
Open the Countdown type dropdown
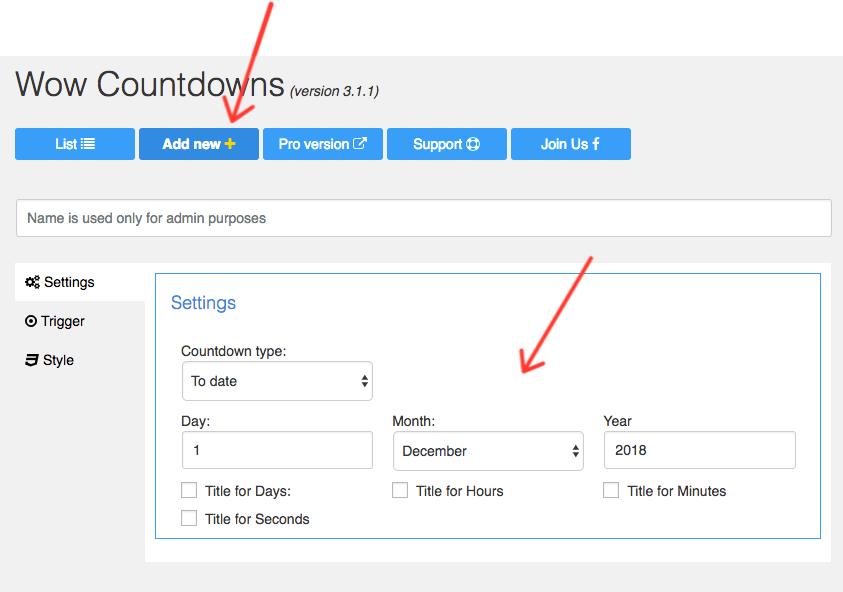pyautogui.click(x=277, y=381)
